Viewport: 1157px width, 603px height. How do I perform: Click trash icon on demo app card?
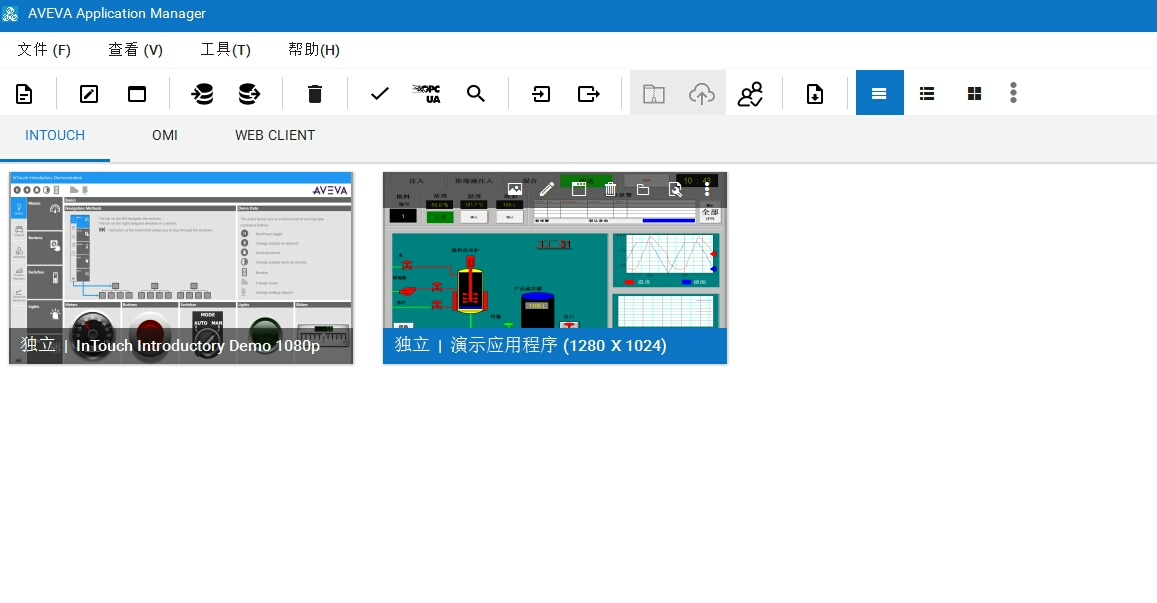pyautogui.click(x=610, y=190)
